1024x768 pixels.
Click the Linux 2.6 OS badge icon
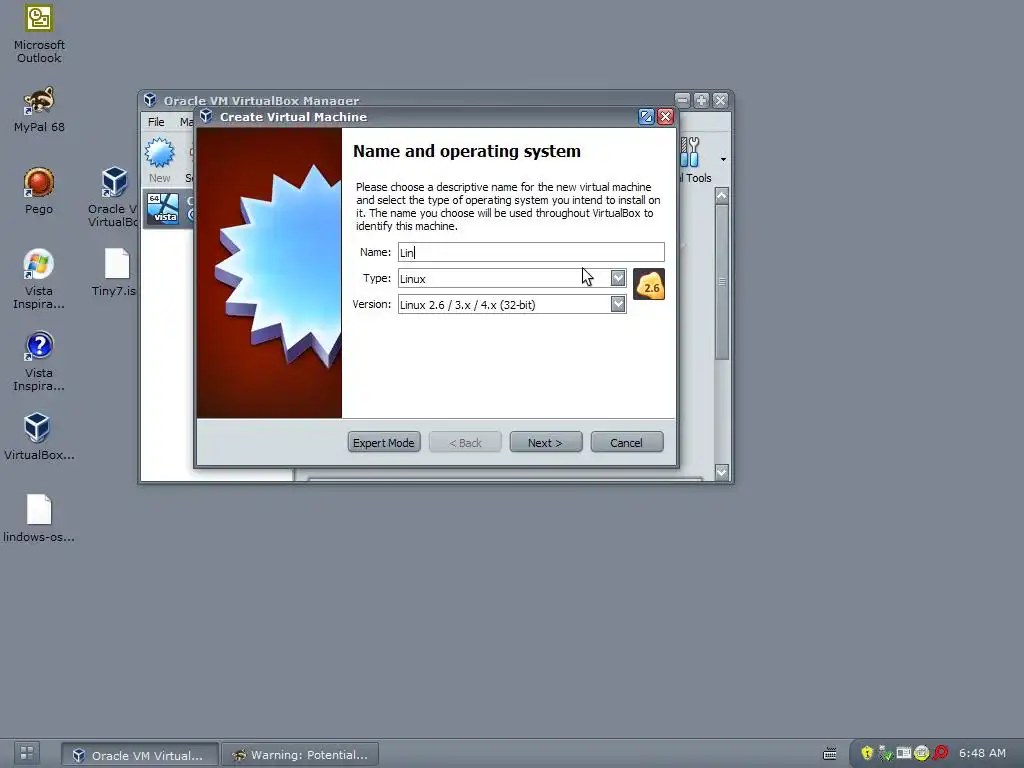click(x=648, y=285)
